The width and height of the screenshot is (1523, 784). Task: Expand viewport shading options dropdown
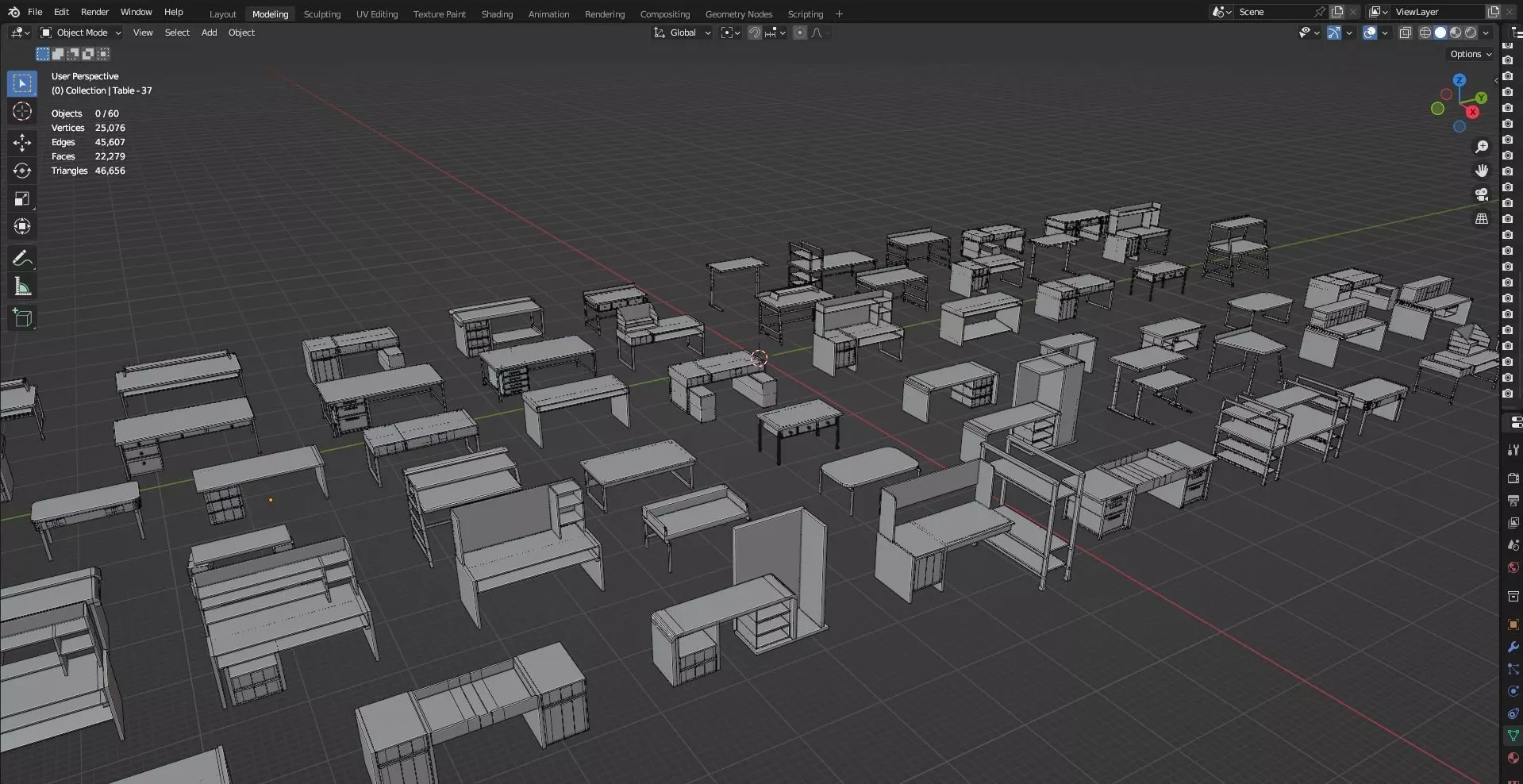click(1486, 33)
